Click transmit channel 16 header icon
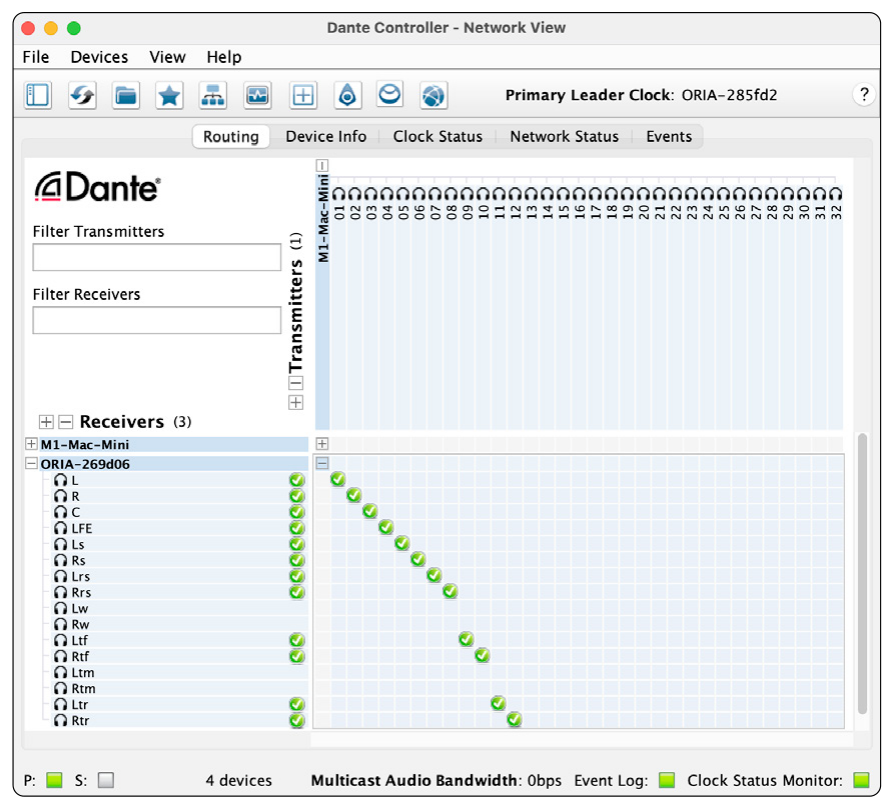This screenshot has height=809, width=894. 579,194
